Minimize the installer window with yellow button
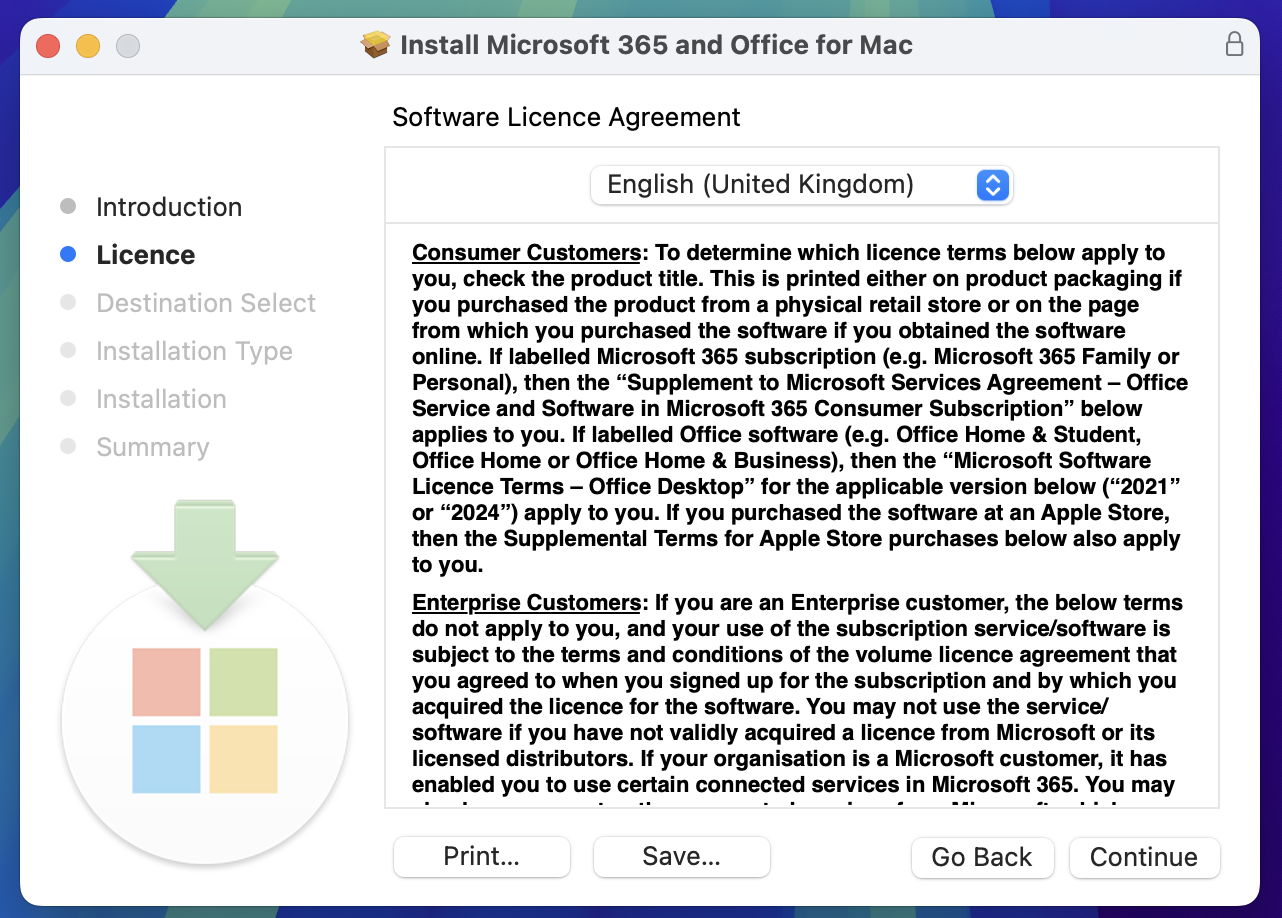The width and height of the screenshot is (1282, 918). tap(88, 46)
